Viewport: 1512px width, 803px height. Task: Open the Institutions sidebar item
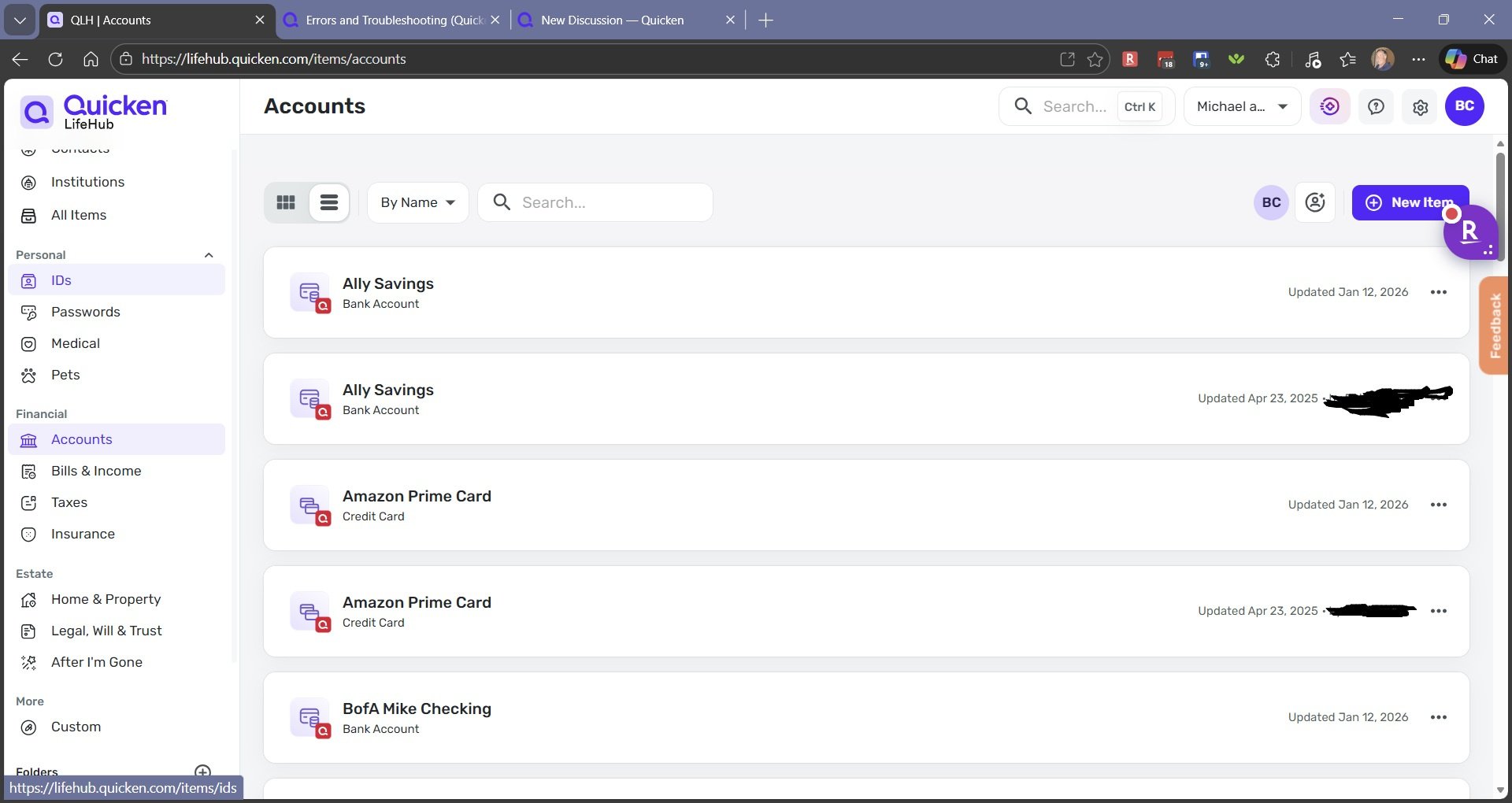click(x=117, y=182)
